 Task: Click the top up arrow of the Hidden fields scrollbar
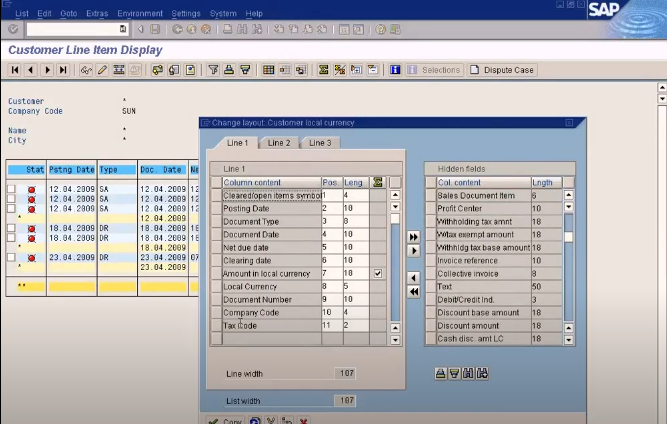coord(569,195)
